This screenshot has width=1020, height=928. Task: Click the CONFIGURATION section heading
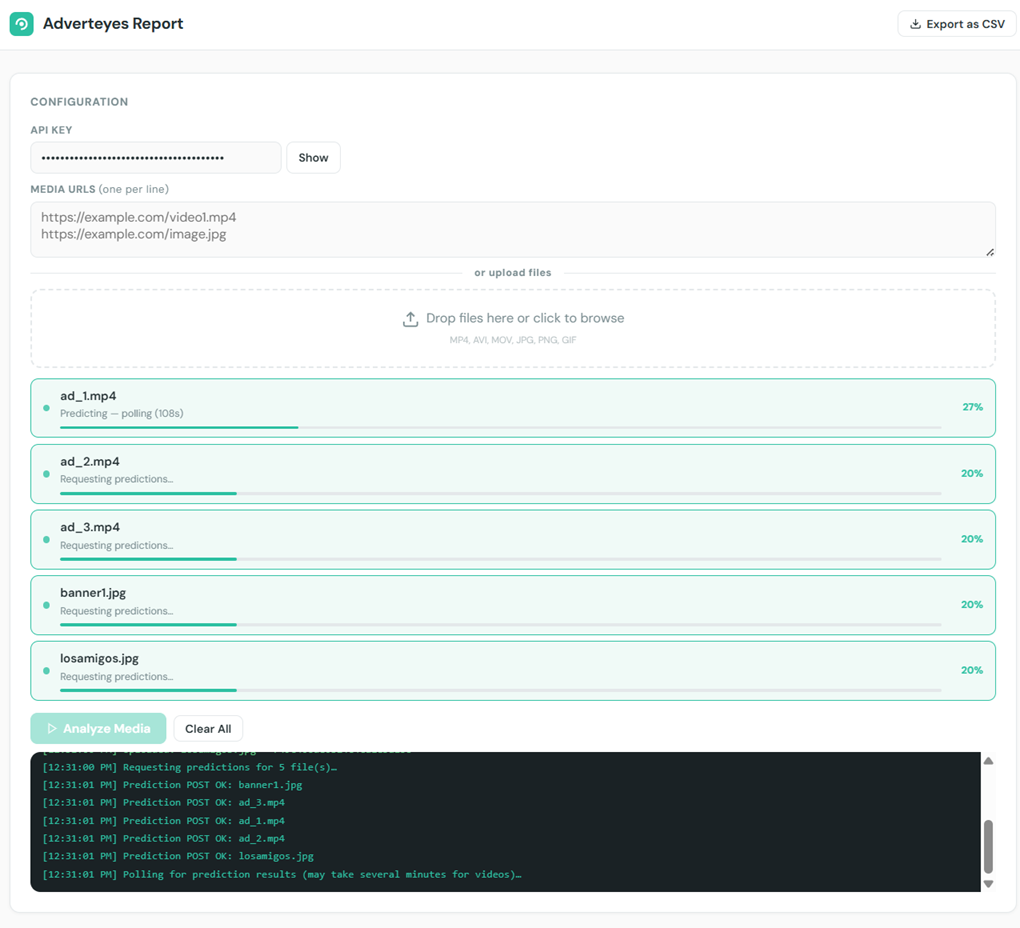click(79, 102)
